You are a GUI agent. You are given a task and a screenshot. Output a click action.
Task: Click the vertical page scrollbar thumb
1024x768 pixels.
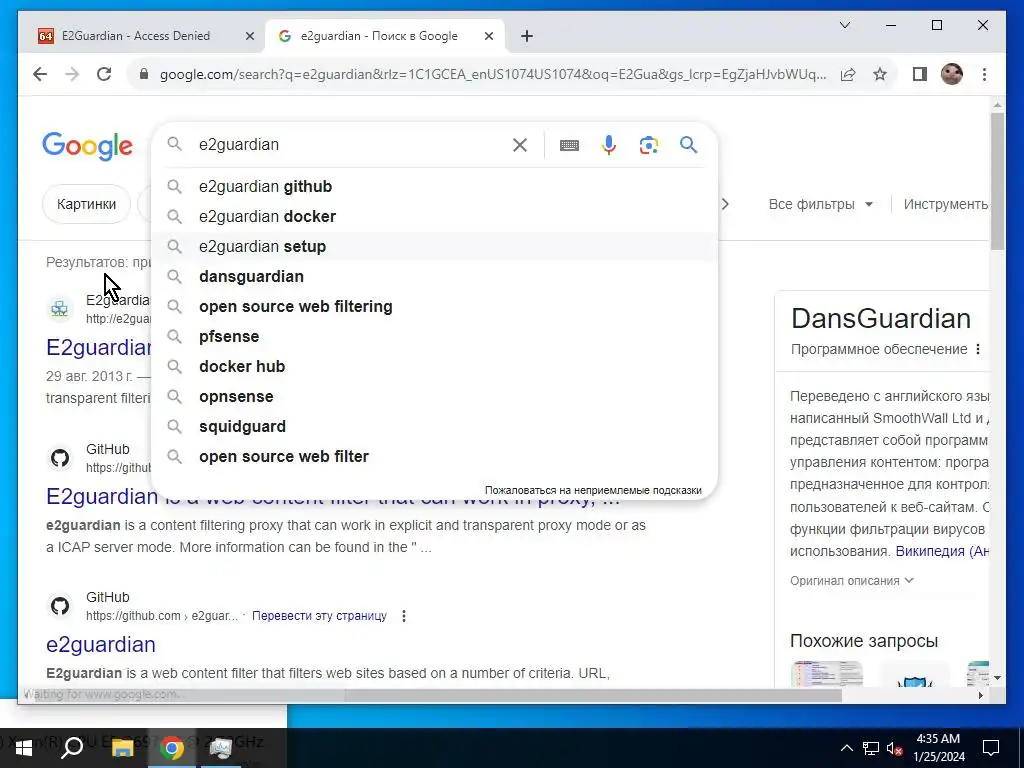[x=997, y=180]
